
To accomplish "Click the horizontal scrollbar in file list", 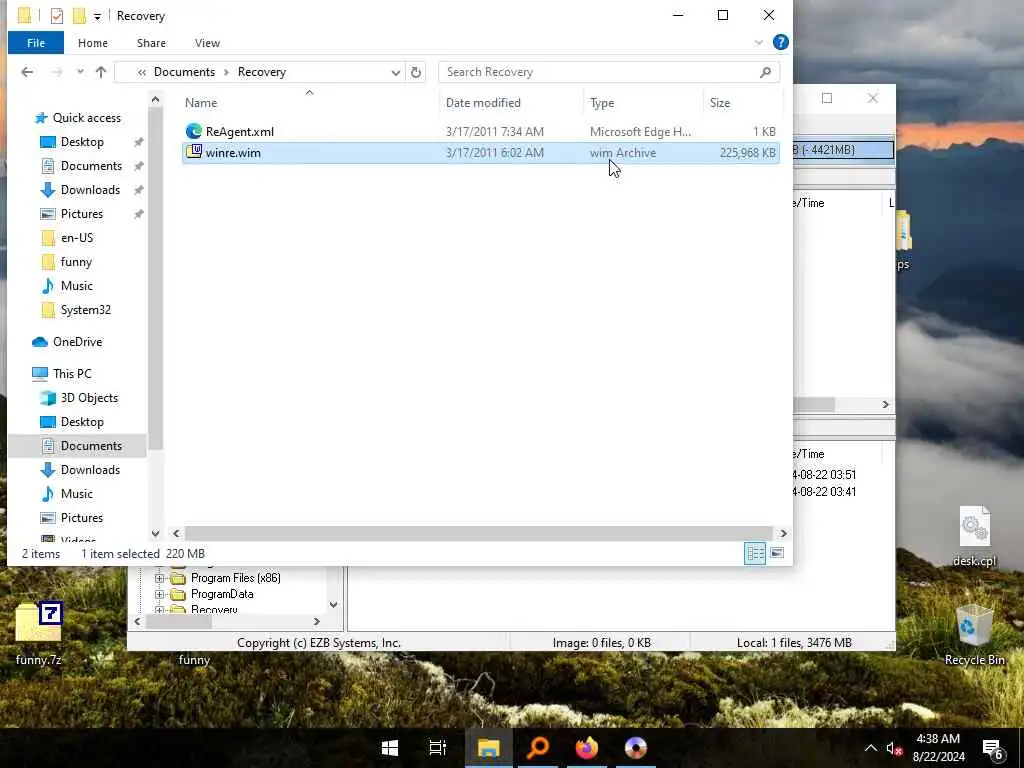I will click(x=479, y=534).
